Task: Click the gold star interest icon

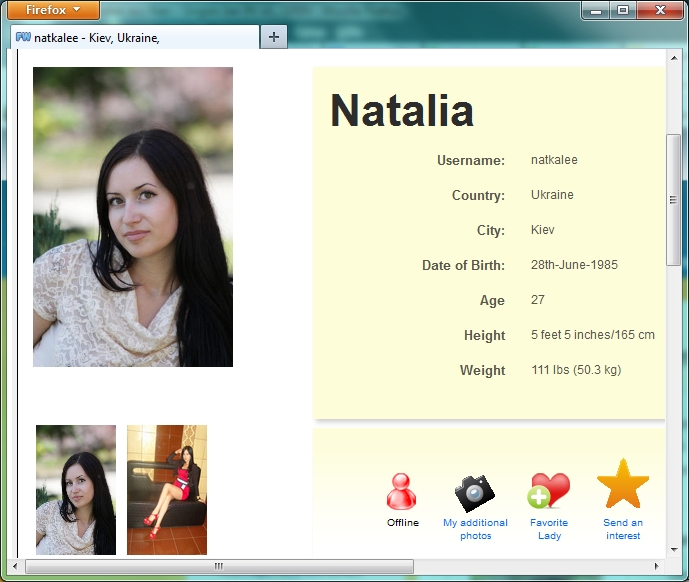Action: [623, 484]
